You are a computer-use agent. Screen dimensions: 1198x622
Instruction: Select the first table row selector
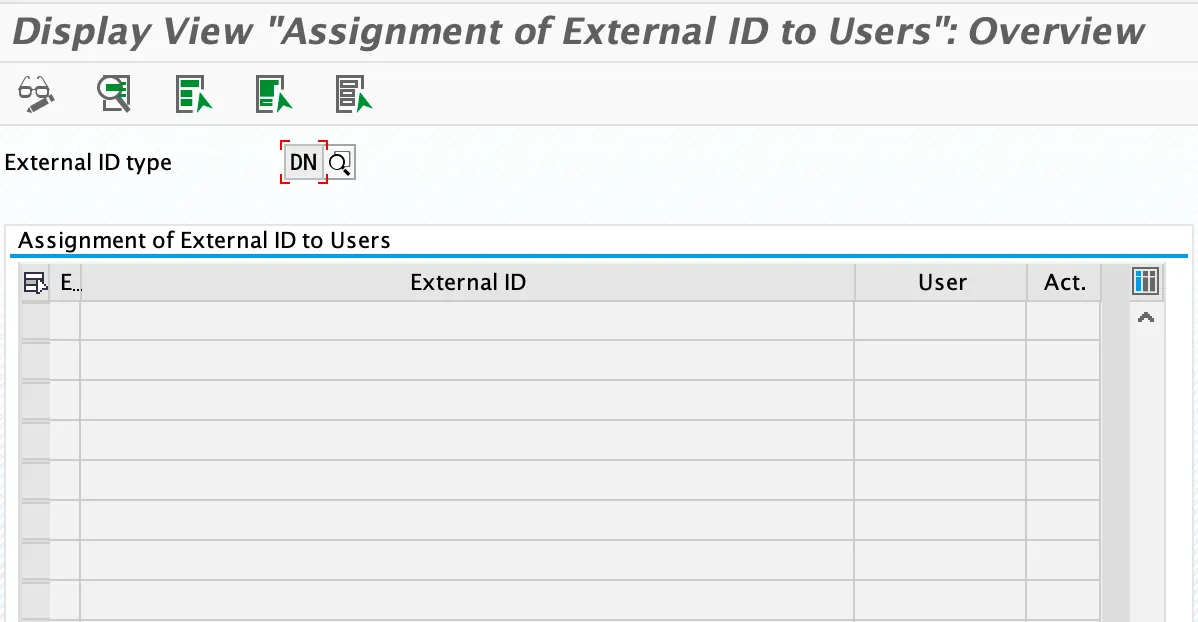(x=35, y=321)
